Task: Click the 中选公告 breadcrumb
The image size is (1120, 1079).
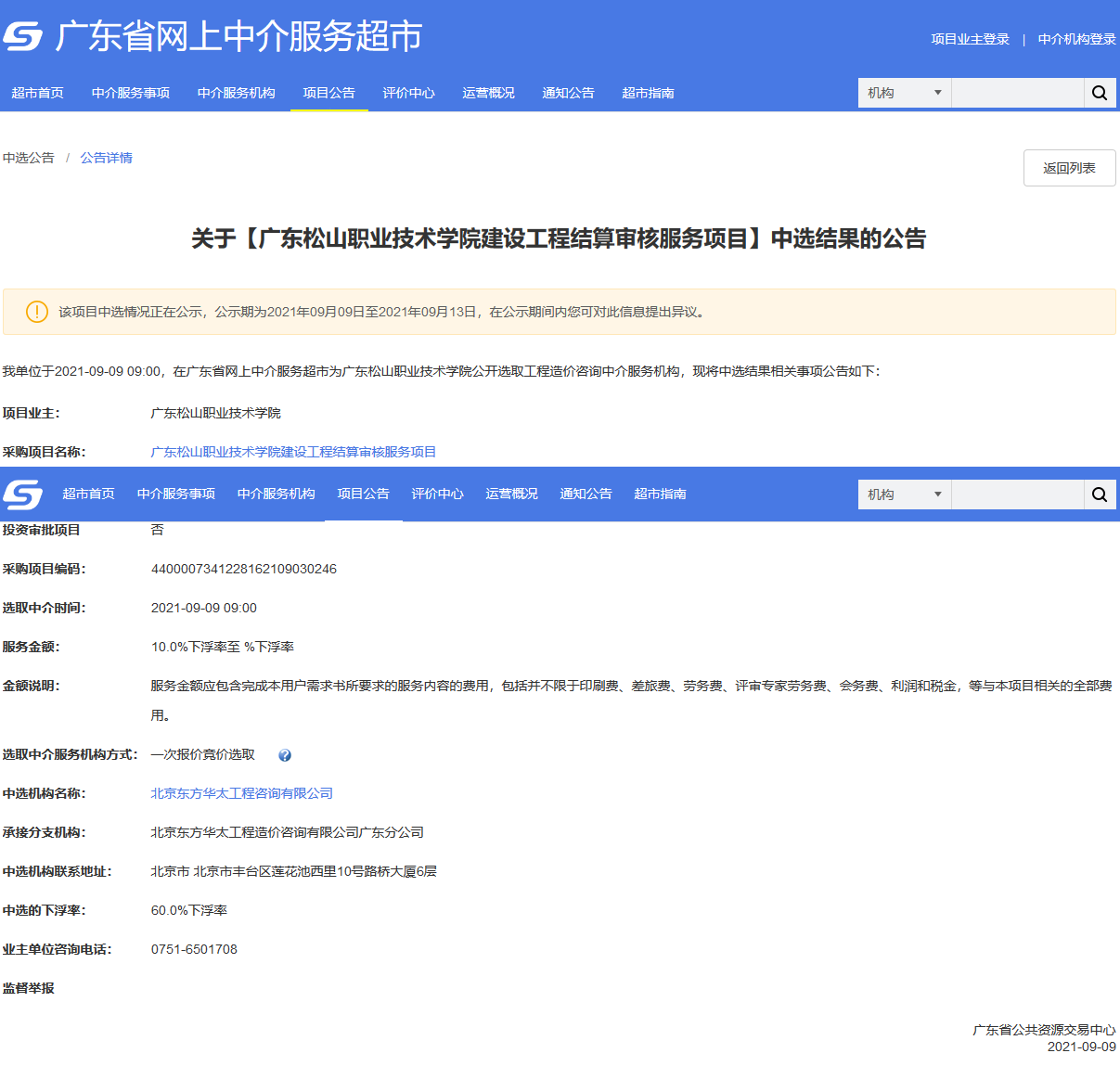Action: (x=29, y=158)
